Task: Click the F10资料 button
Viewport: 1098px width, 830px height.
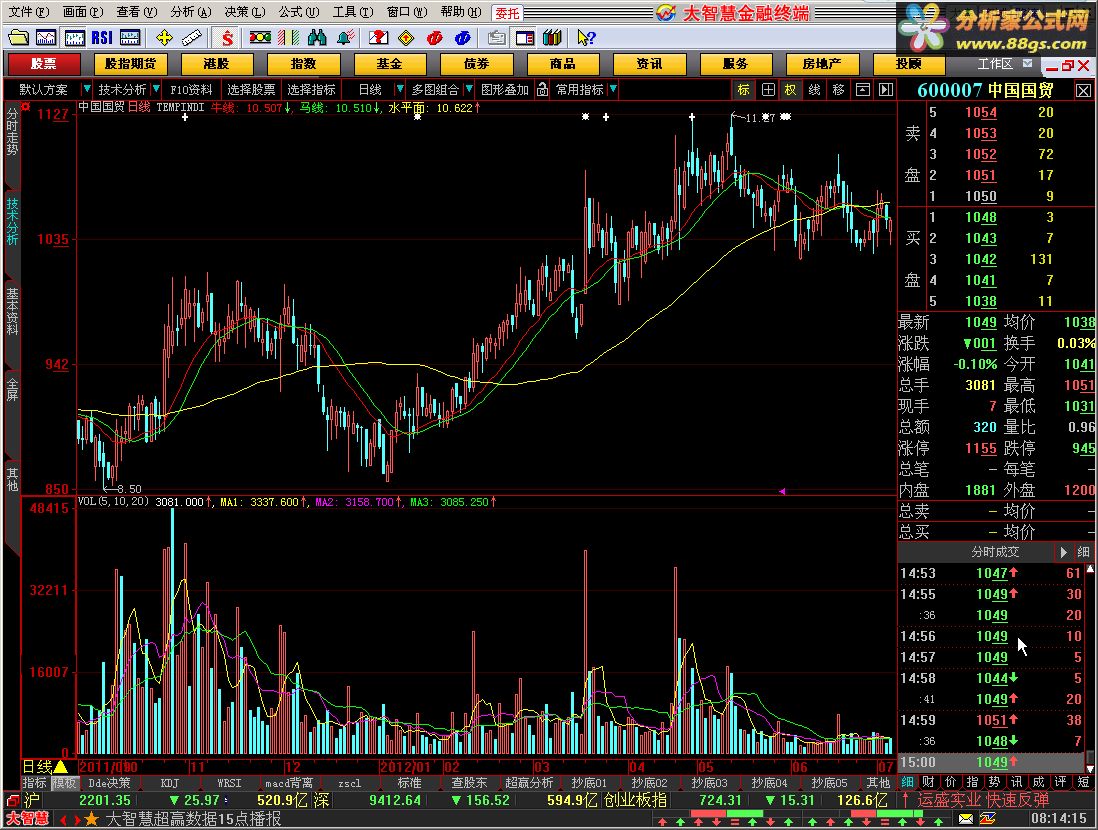Action: (x=191, y=90)
